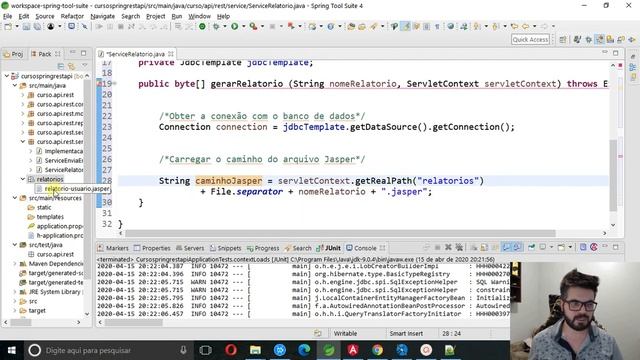Image resolution: width=640 pixels, height=360 pixels.
Task: Collapse the src/main/java folder
Action: [x=15, y=85]
